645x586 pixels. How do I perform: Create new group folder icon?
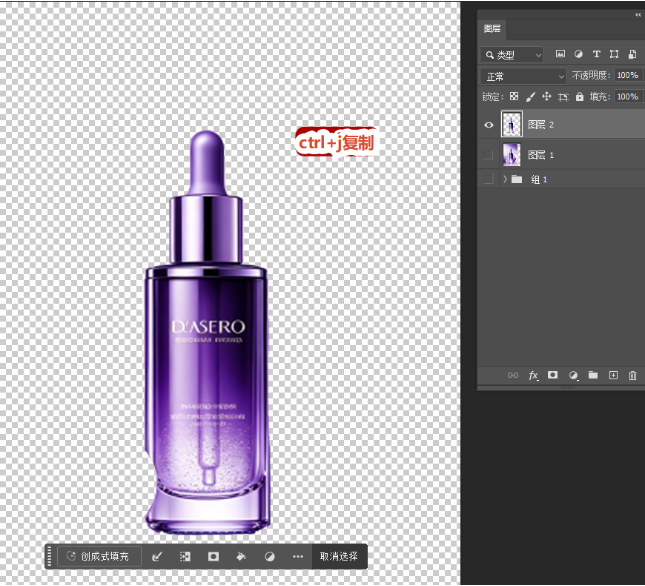pyautogui.click(x=593, y=375)
